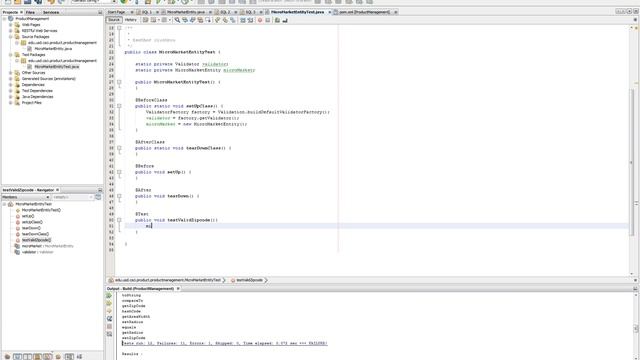Click the Uncomment lines icon

click(285, 20)
